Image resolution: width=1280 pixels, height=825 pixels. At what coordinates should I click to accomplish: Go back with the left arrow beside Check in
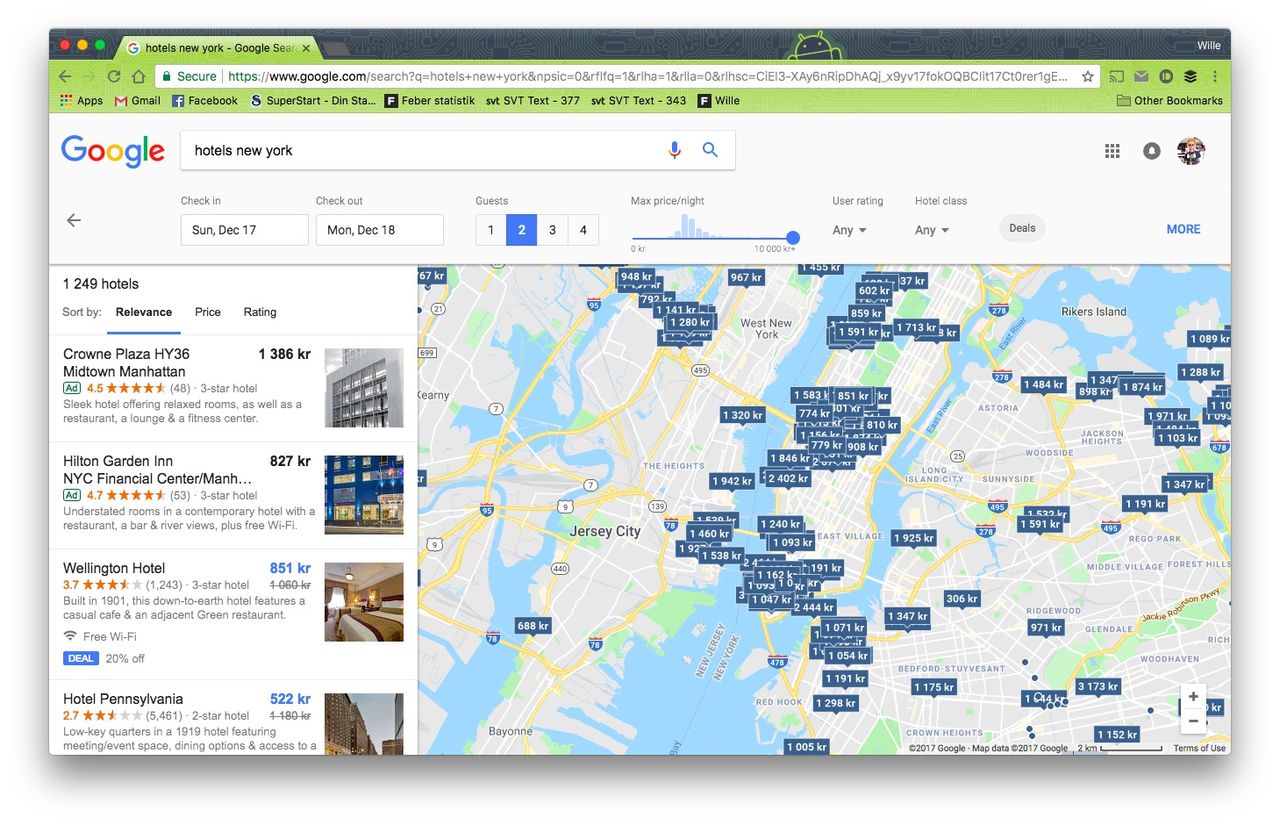click(74, 220)
